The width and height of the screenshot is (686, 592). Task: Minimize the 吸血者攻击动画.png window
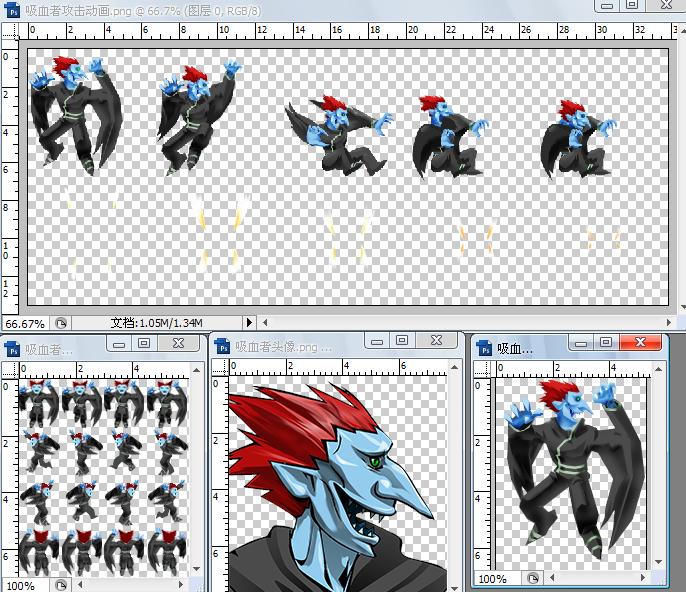607,6
